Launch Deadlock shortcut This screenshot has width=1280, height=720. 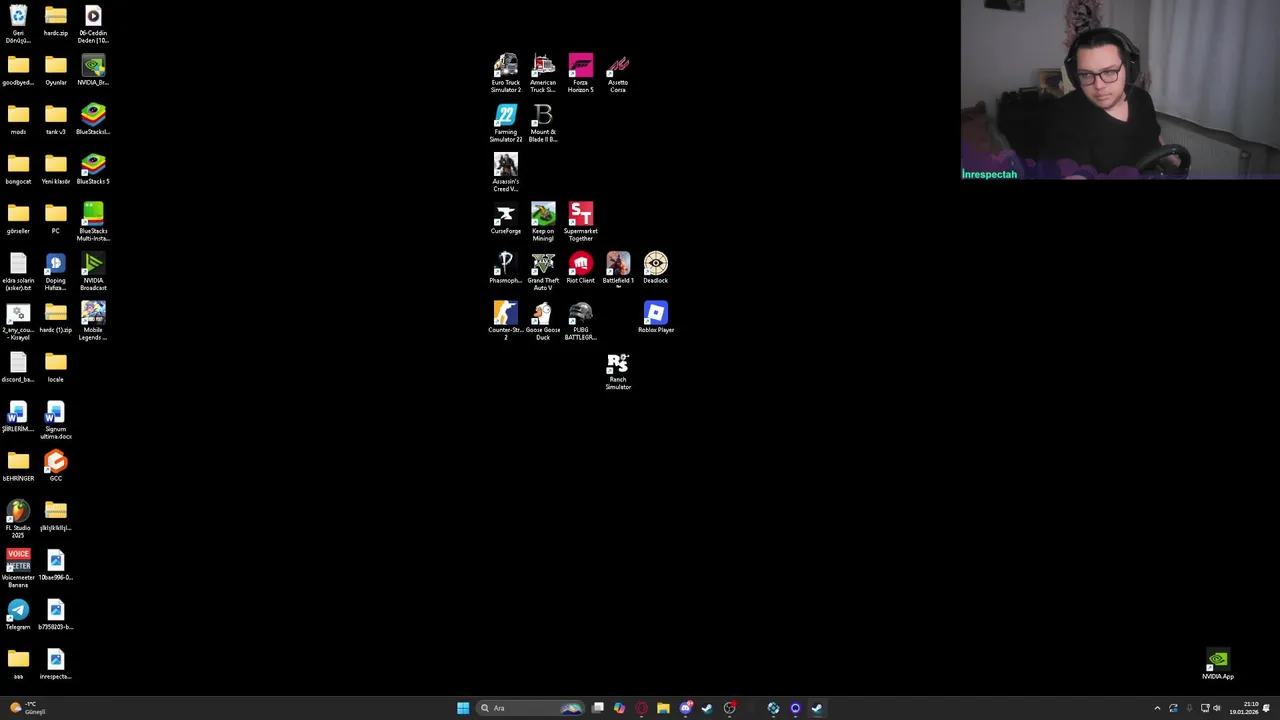click(655, 268)
